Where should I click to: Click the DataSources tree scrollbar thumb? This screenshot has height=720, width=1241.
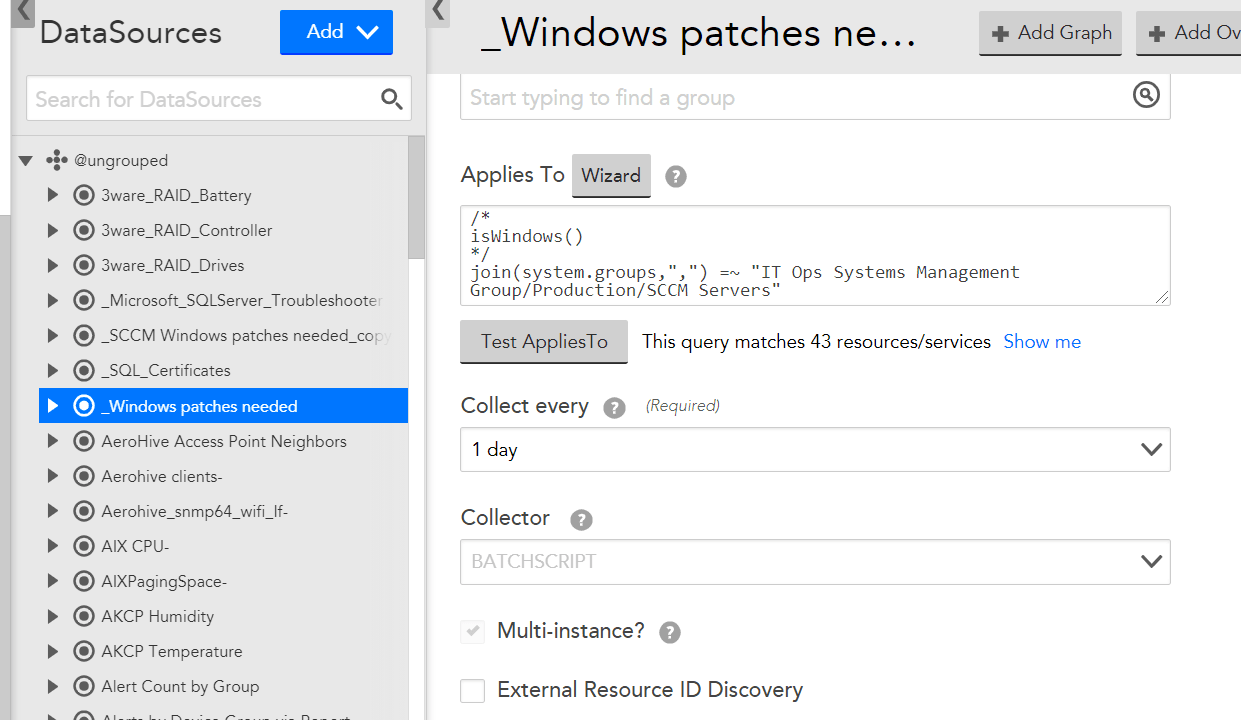pyautogui.click(x=416, y=198)
